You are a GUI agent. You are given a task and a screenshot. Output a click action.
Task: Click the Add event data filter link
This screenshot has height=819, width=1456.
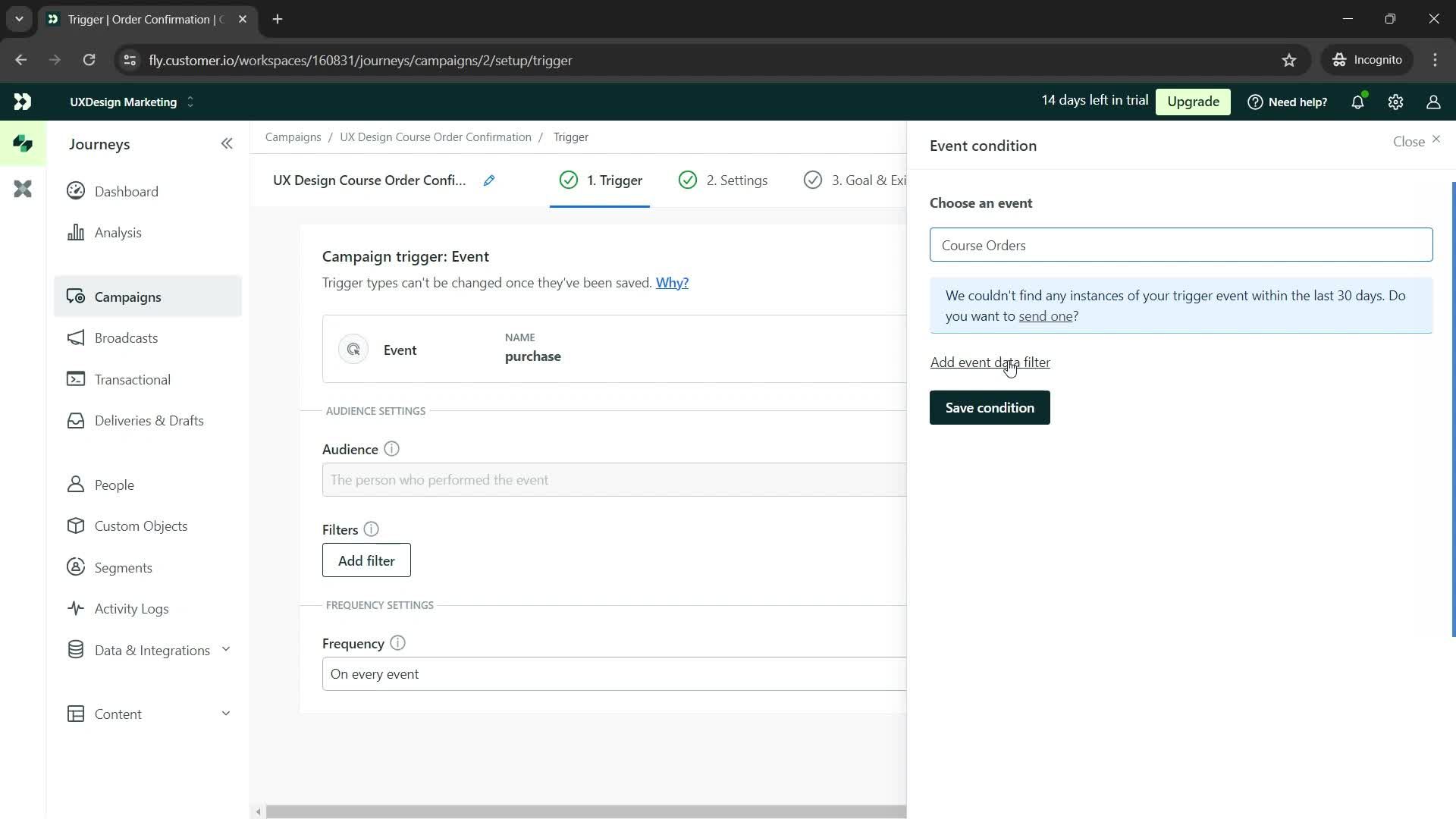click(990, 361)
